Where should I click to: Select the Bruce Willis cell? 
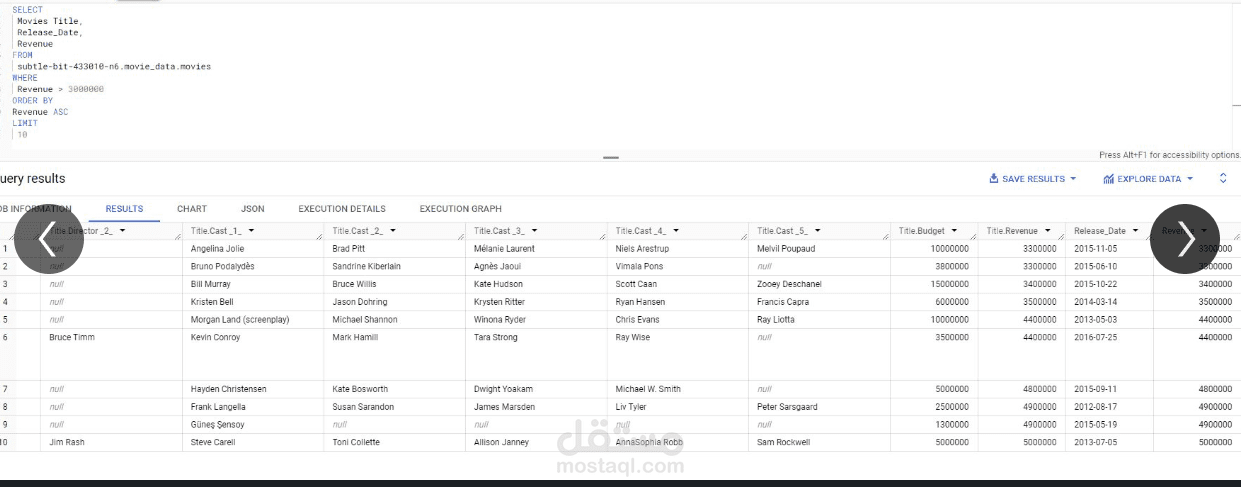click(354, 285)
